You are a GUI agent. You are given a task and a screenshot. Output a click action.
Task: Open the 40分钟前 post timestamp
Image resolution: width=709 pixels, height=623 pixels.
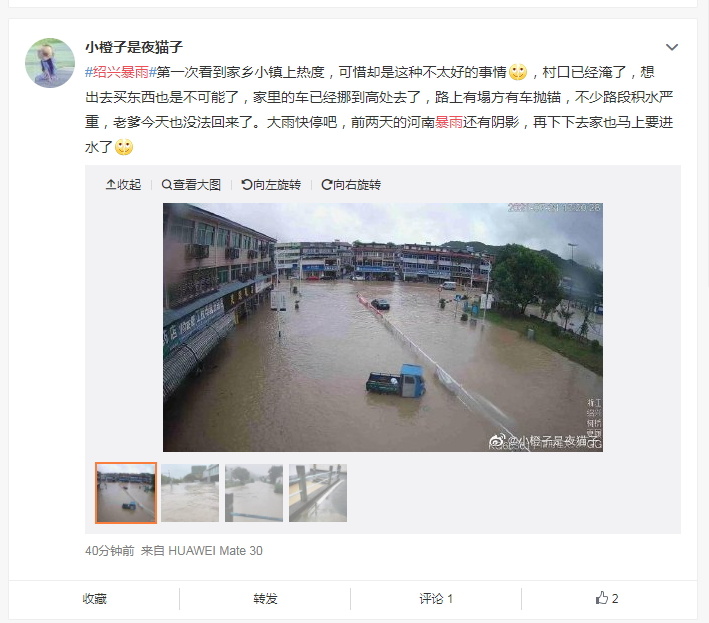[110, 551]
